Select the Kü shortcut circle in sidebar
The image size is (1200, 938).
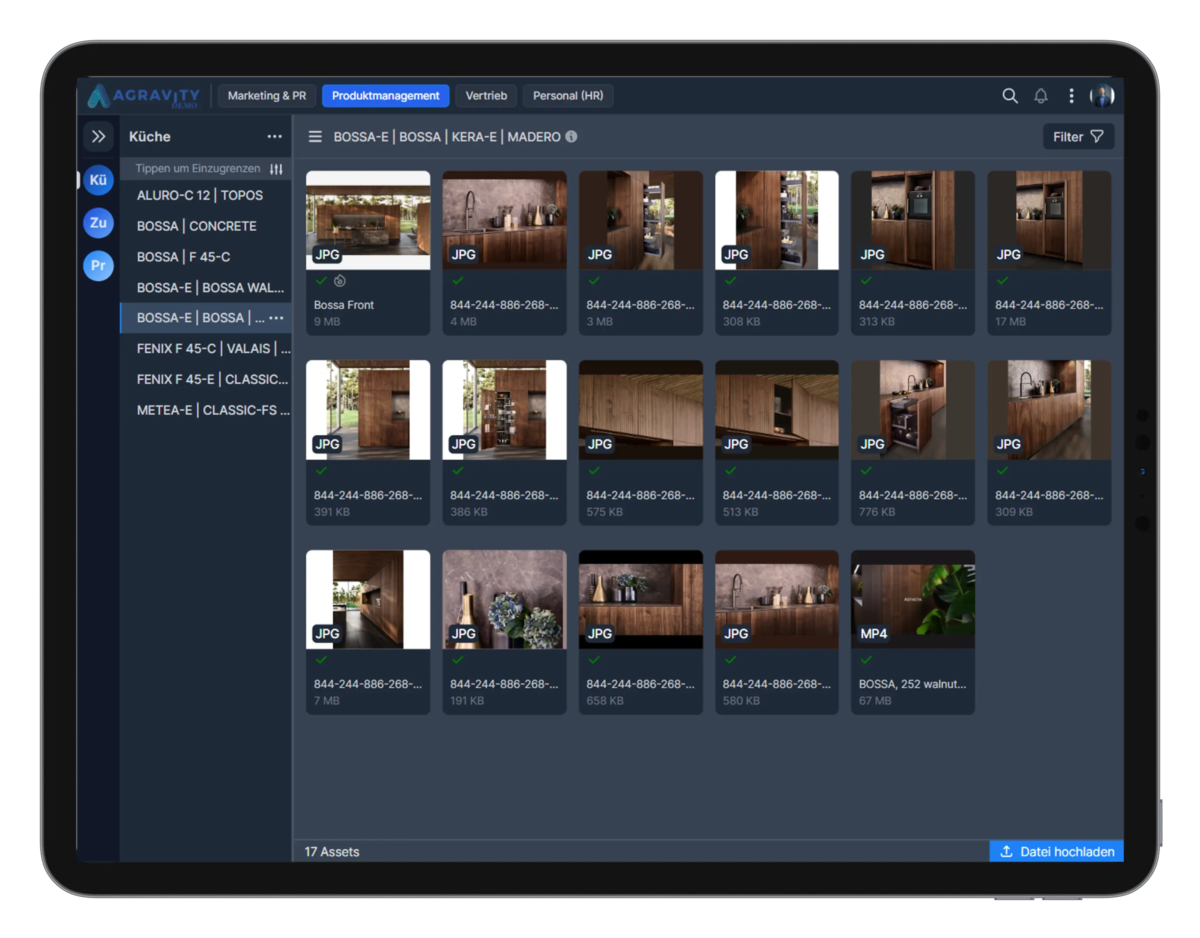(x=97, y=179)
